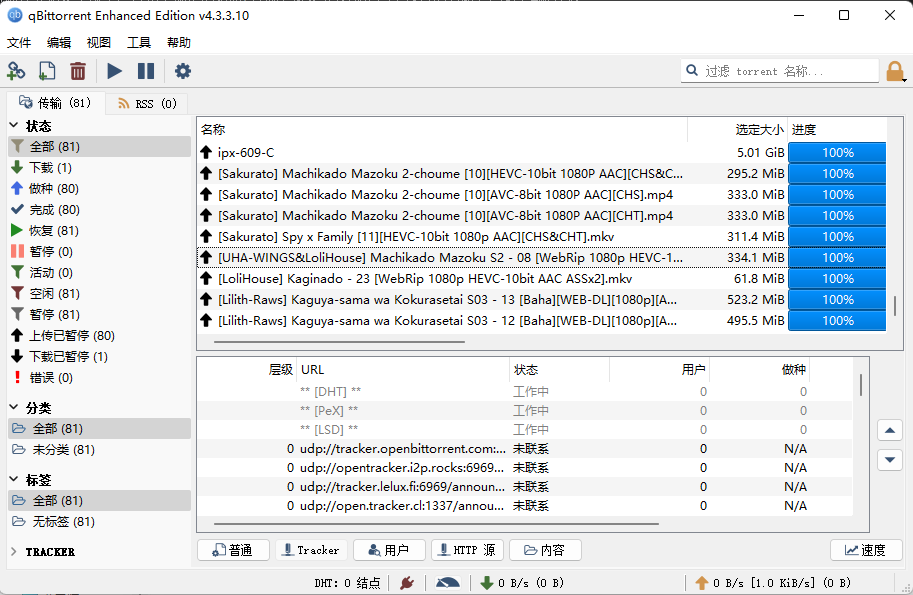Open the 编辑 menu
Screen dimensions: 913x595
59,42
